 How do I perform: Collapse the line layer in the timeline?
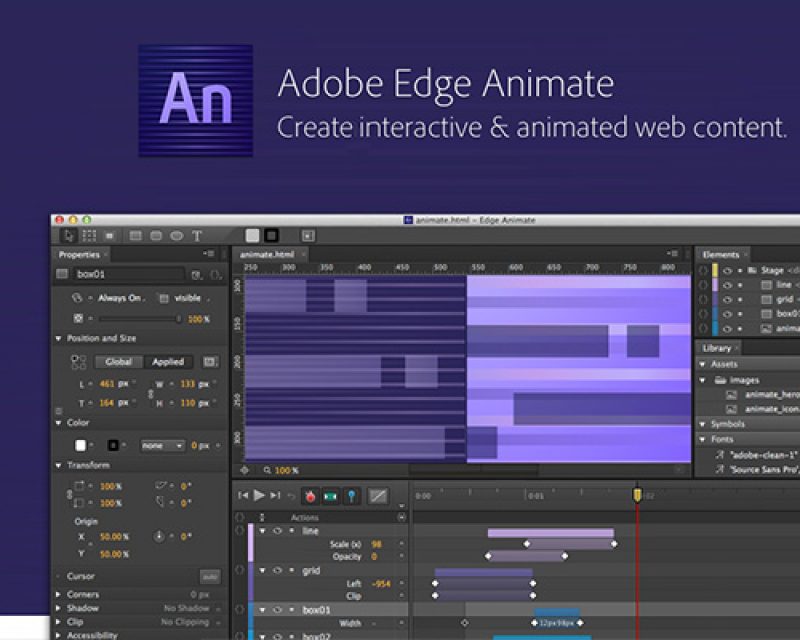click(x=263, y=531)
